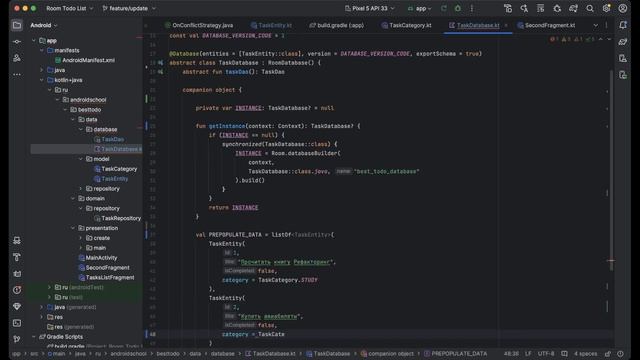Image resolution: width=640 pixels, height=360 pixels.
Task: Switch to the TaskCategory.kt tab
Action: [x=407, y=25]
